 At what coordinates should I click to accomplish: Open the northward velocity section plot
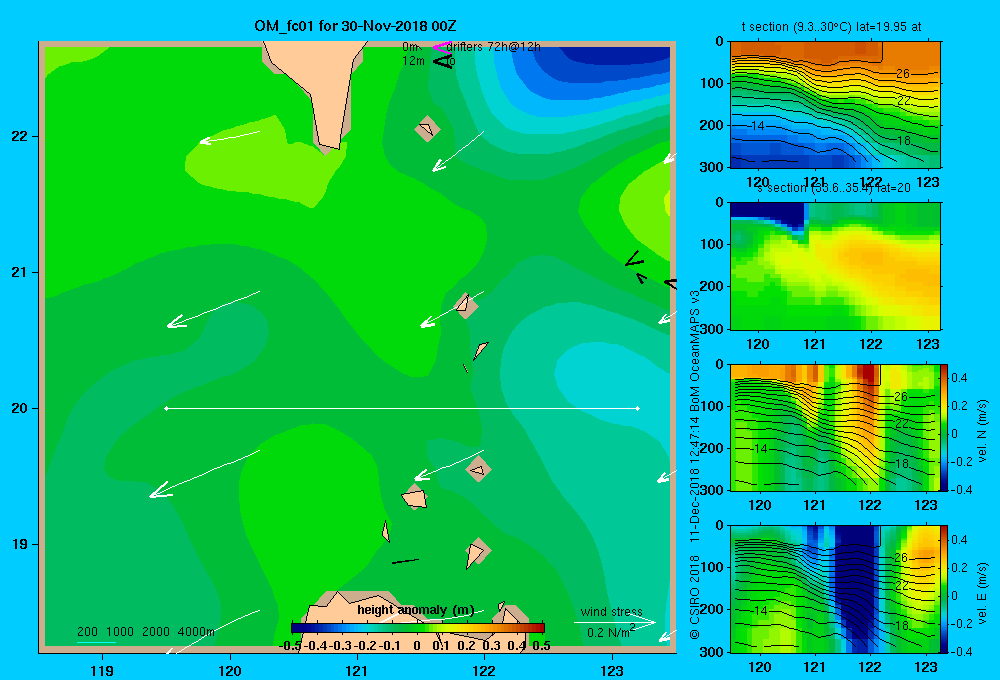click(x=835, y=427)
